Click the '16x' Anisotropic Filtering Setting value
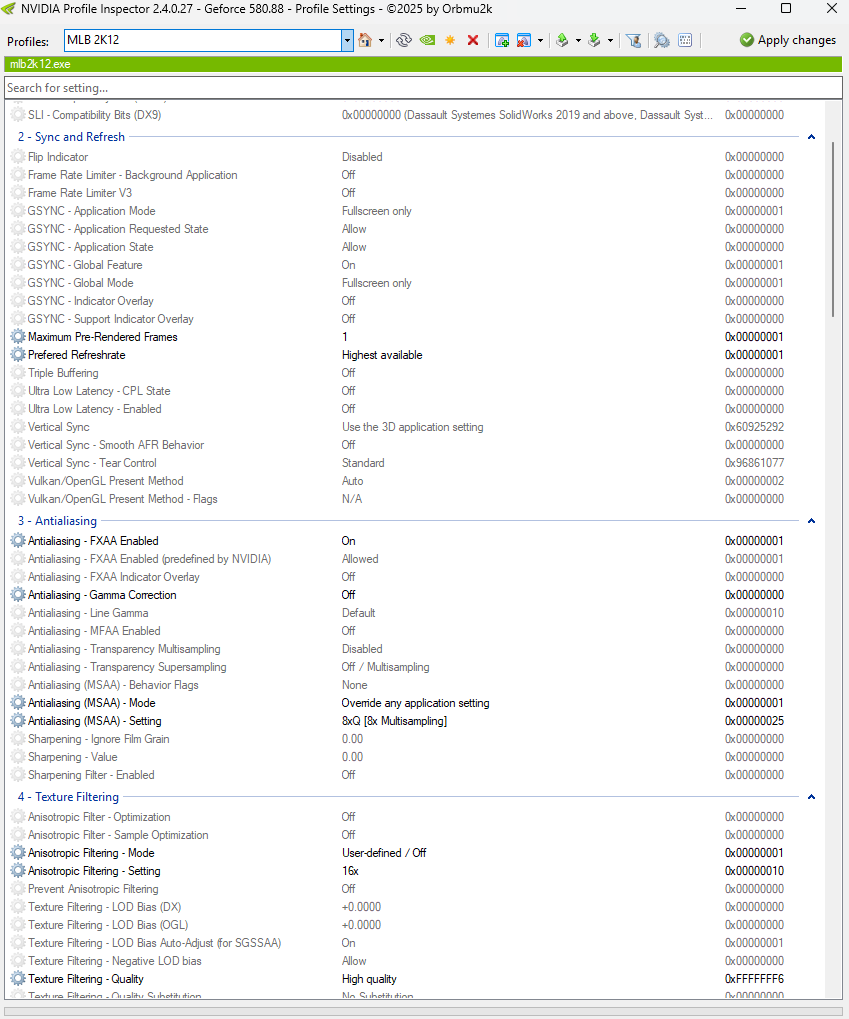 point(350,871)
